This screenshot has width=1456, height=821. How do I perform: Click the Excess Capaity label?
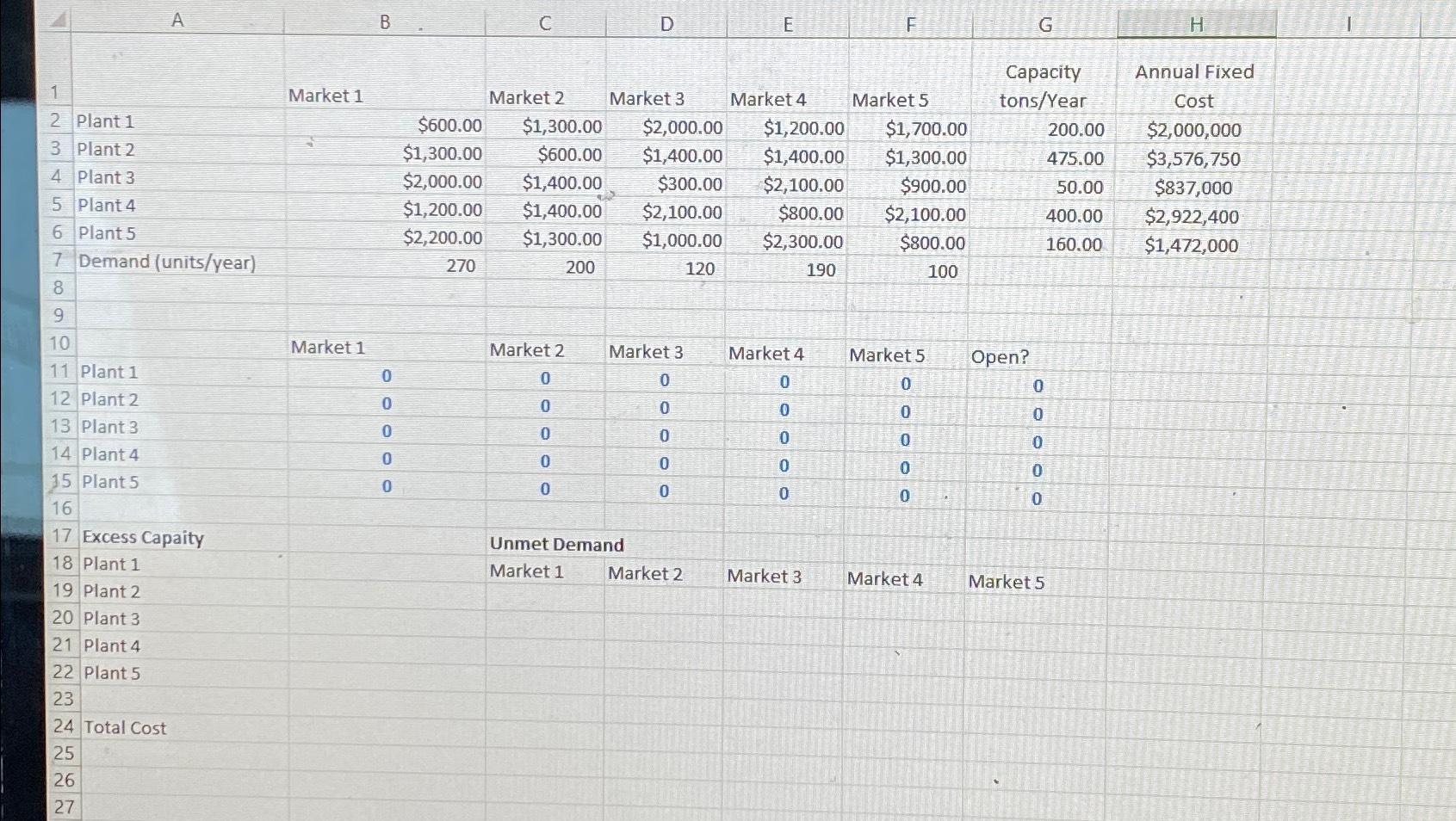143,538
